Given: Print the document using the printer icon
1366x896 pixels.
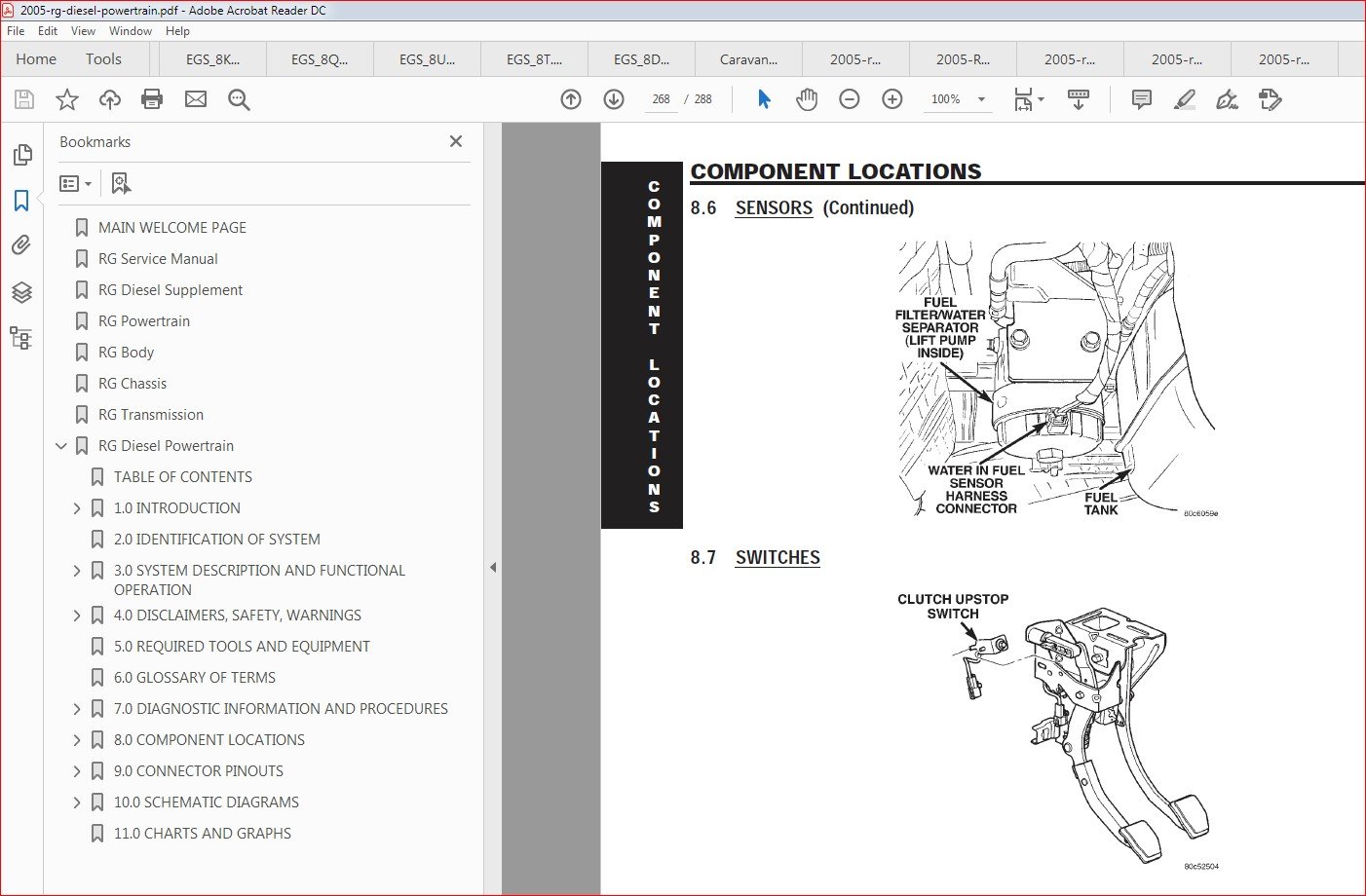Looking at the screenshot, I should point(152,99).
